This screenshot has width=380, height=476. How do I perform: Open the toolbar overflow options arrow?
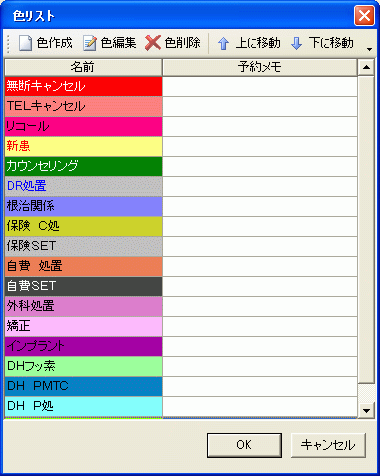point(369,49)
